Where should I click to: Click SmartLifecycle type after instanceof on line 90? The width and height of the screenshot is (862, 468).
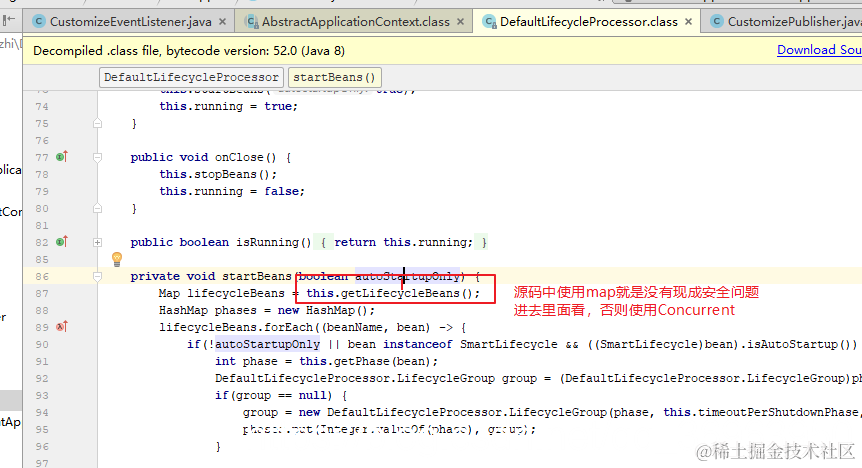click(509, 344)
